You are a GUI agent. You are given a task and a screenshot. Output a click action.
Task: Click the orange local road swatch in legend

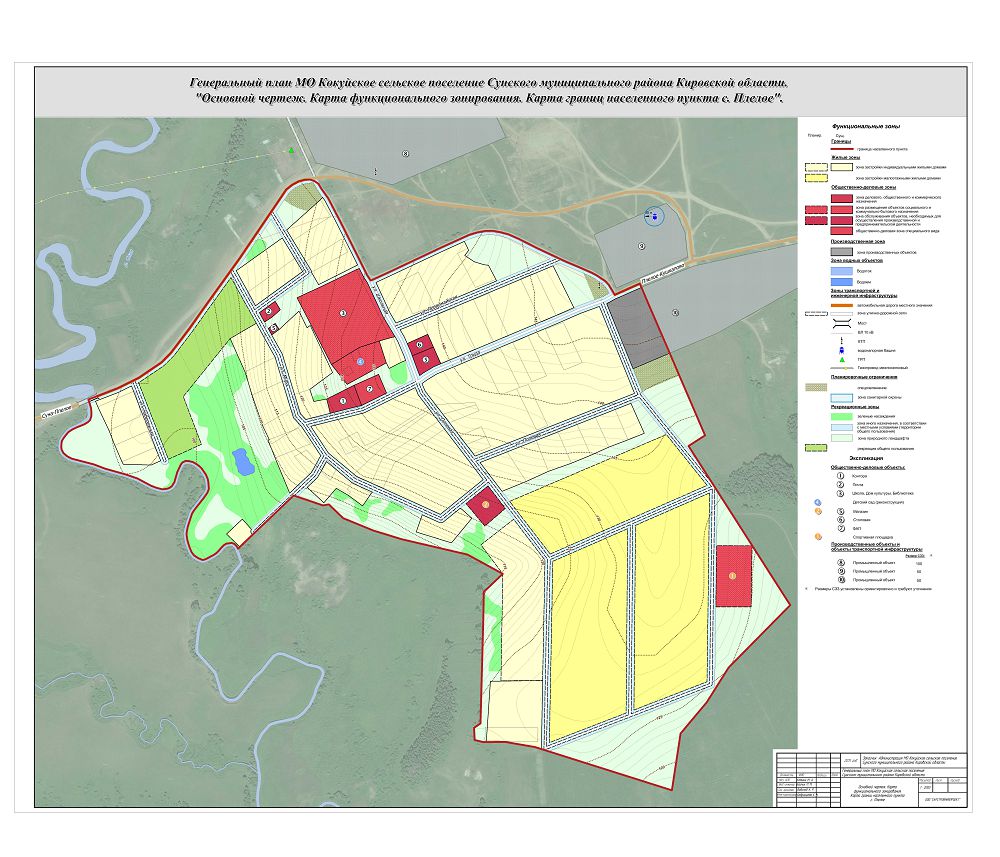(842, 305)
